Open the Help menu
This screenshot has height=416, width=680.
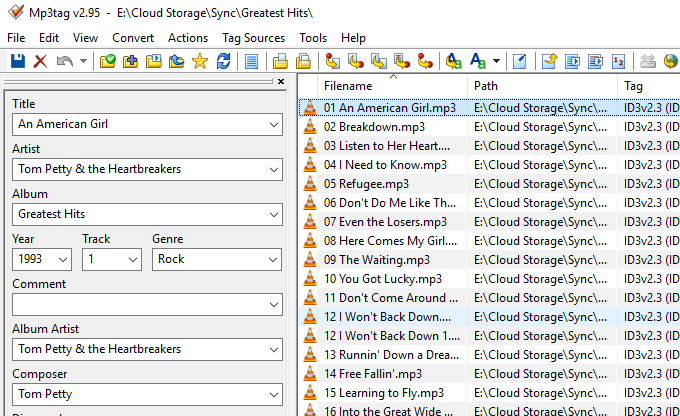click(353, 38)
